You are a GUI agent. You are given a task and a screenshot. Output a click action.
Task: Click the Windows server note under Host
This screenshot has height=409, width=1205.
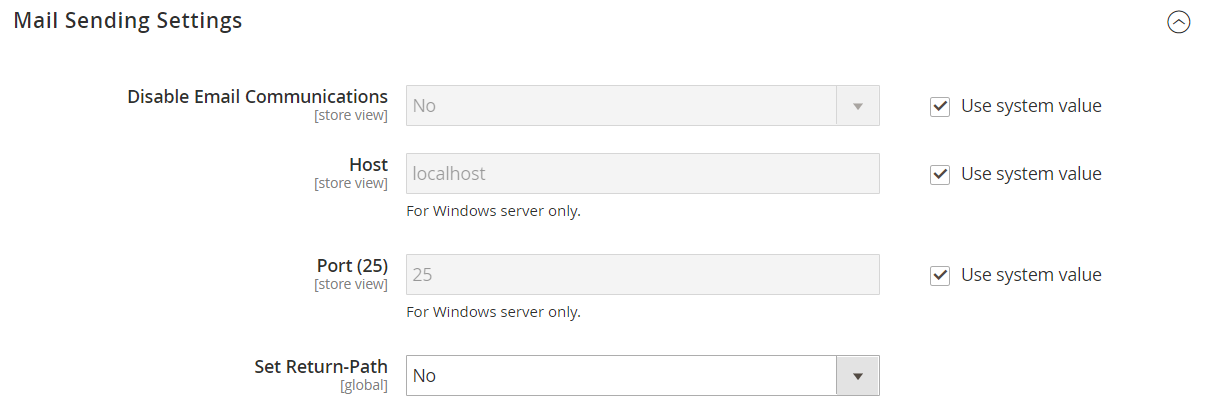(x=493, y=211)
